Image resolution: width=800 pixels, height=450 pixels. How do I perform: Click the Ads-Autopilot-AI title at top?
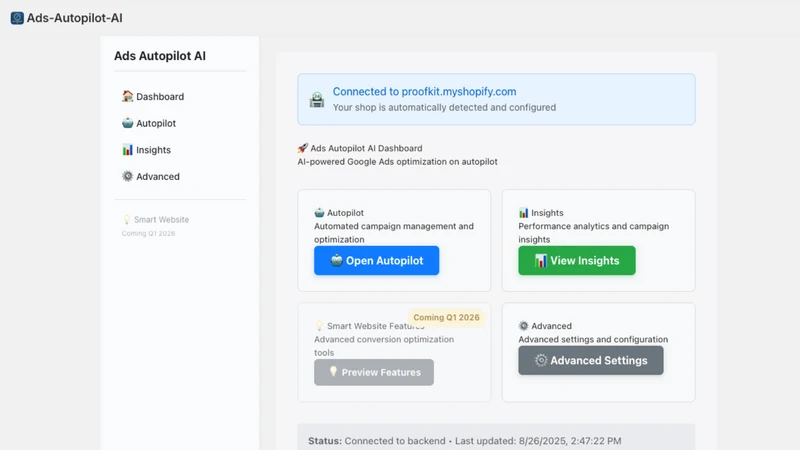tap(74, 18)
